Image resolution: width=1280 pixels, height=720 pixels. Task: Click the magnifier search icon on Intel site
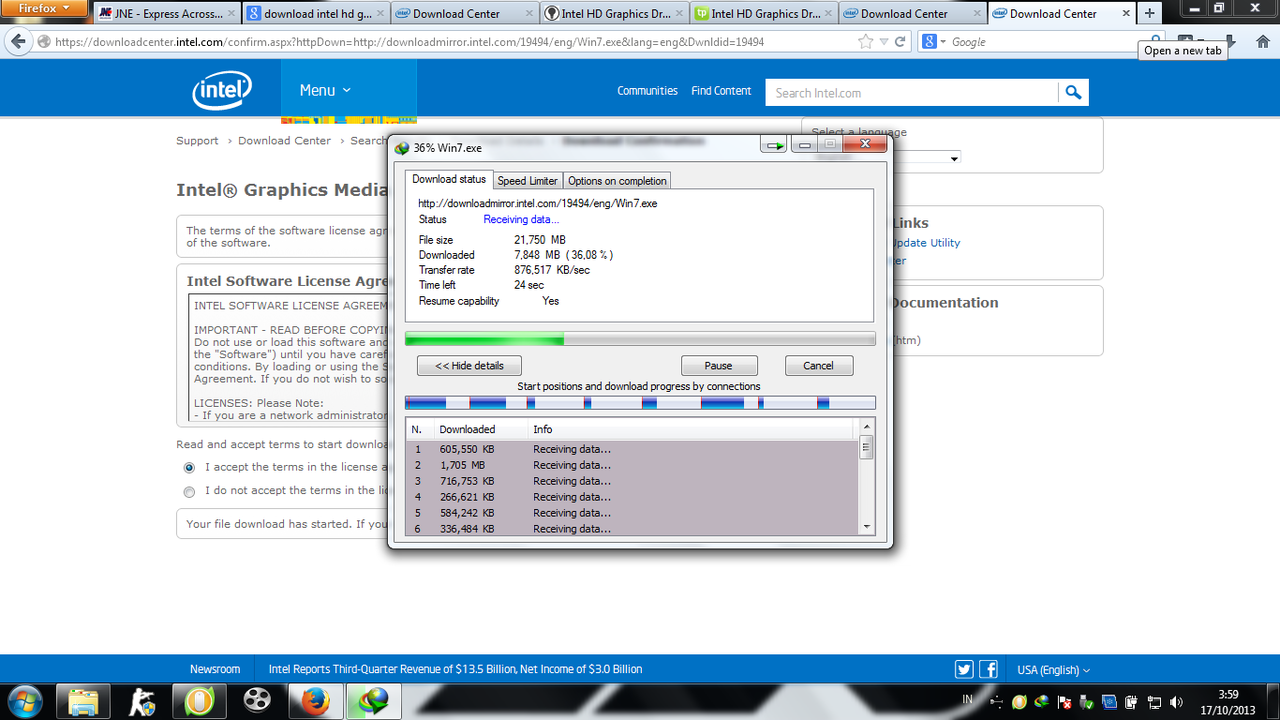1073,92
